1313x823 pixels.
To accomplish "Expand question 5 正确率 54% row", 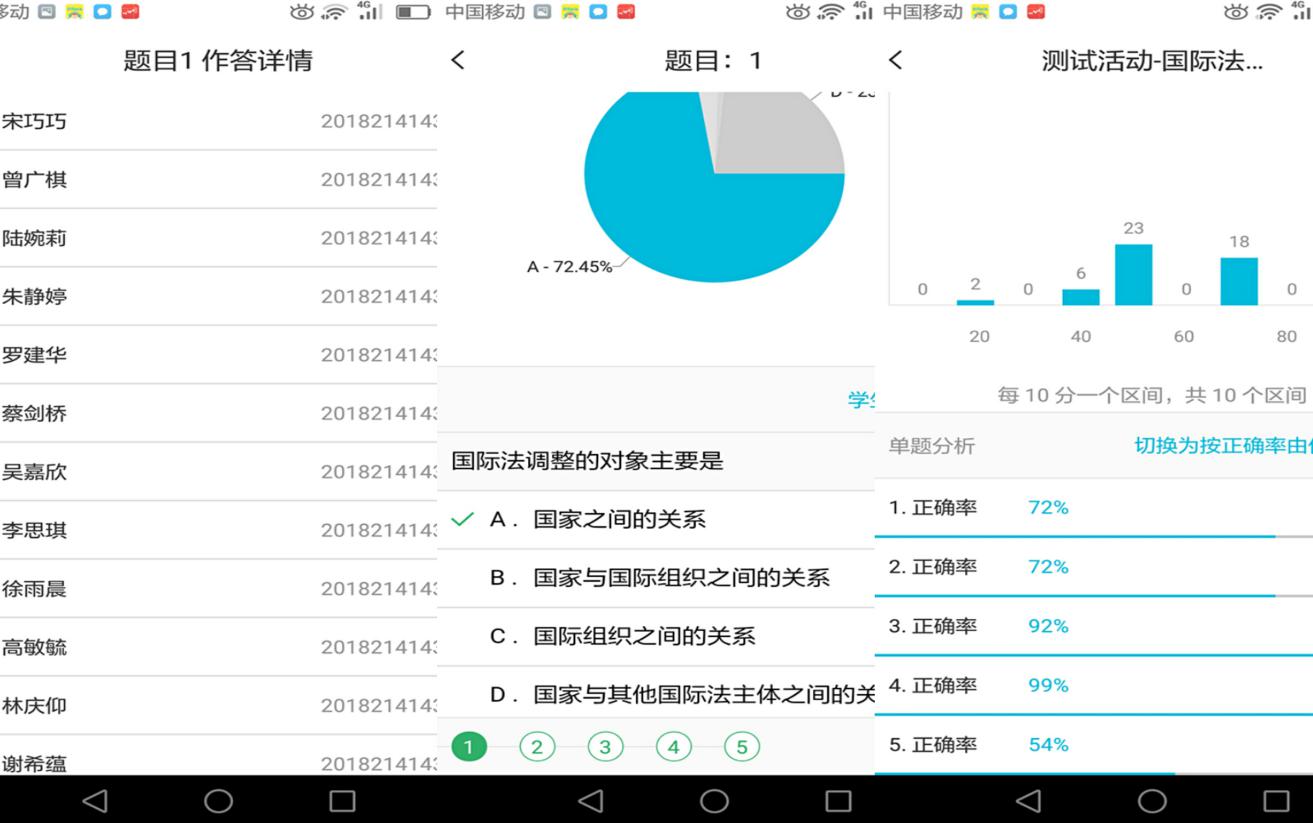I will click(1093, 745).
